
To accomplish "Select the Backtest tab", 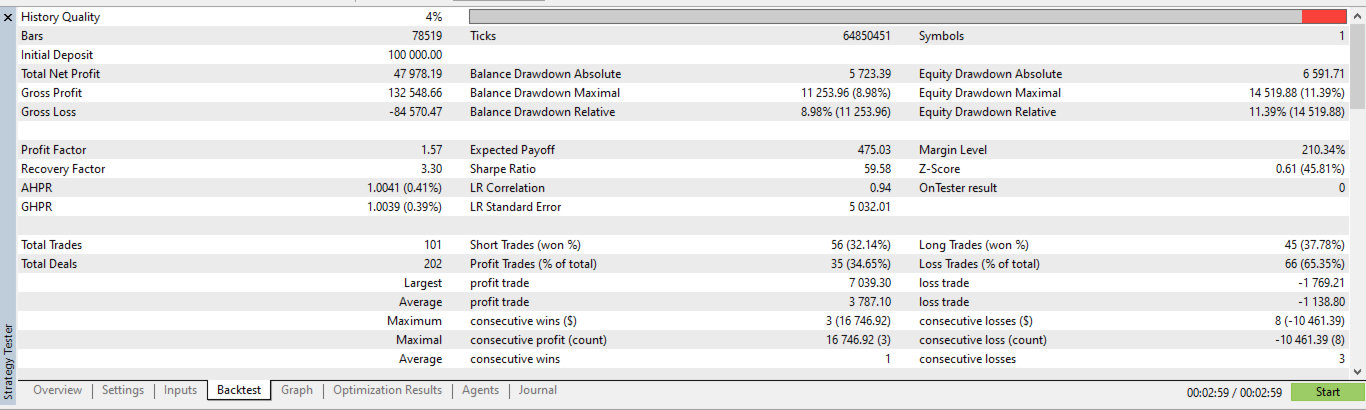I will point(240,391).
